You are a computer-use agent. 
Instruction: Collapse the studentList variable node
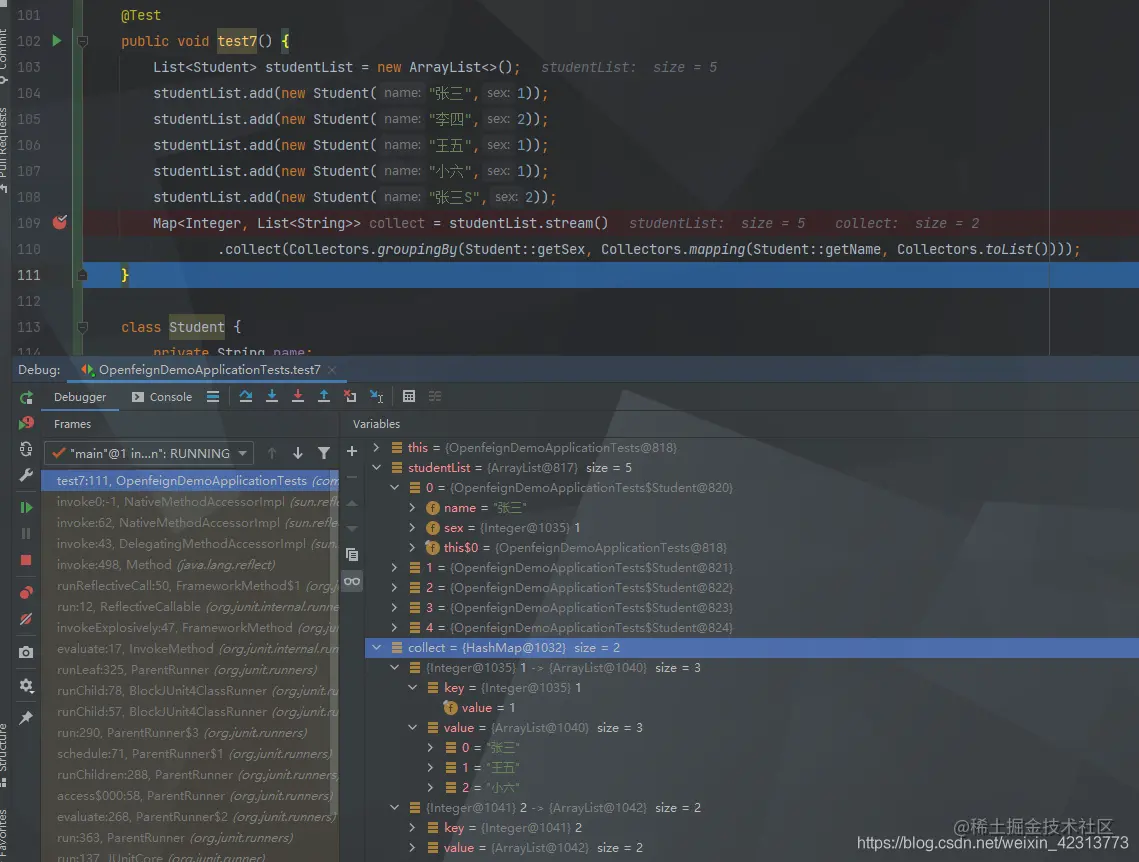coord(376,468)
